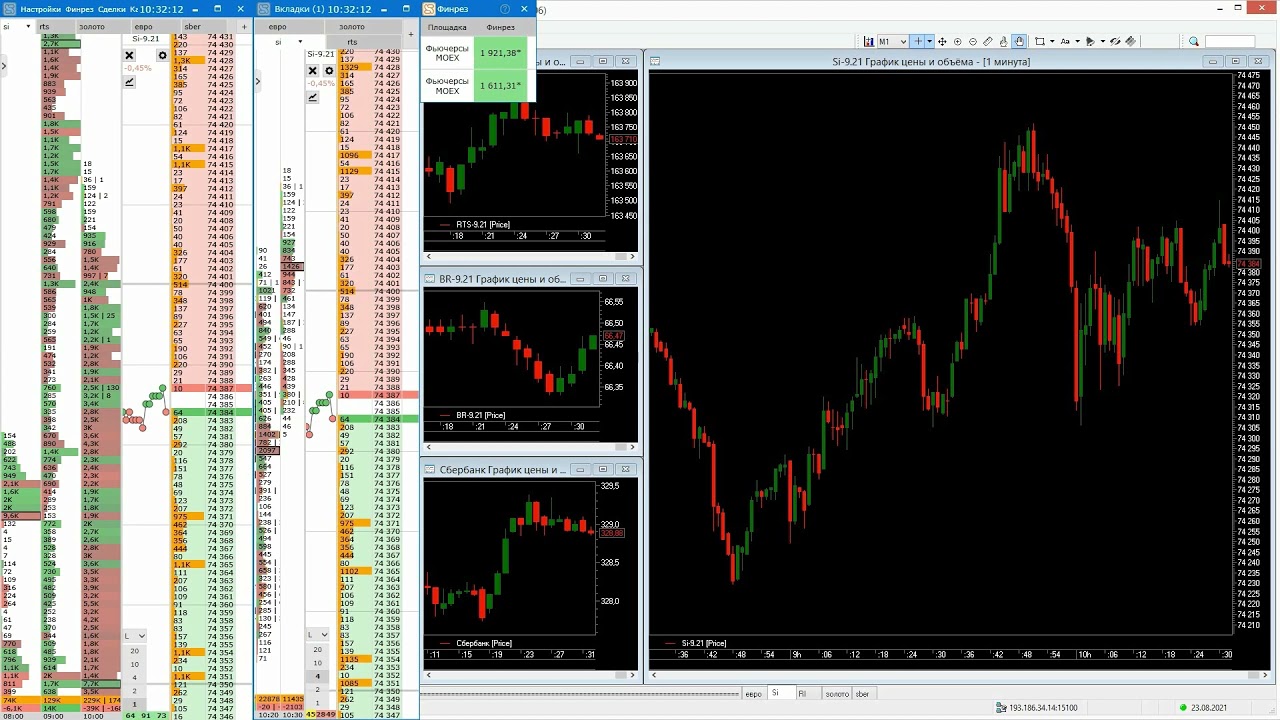The image size is (1280, 720).
Task: Cancel orders X icon in left order book
Action: (129, 56)
